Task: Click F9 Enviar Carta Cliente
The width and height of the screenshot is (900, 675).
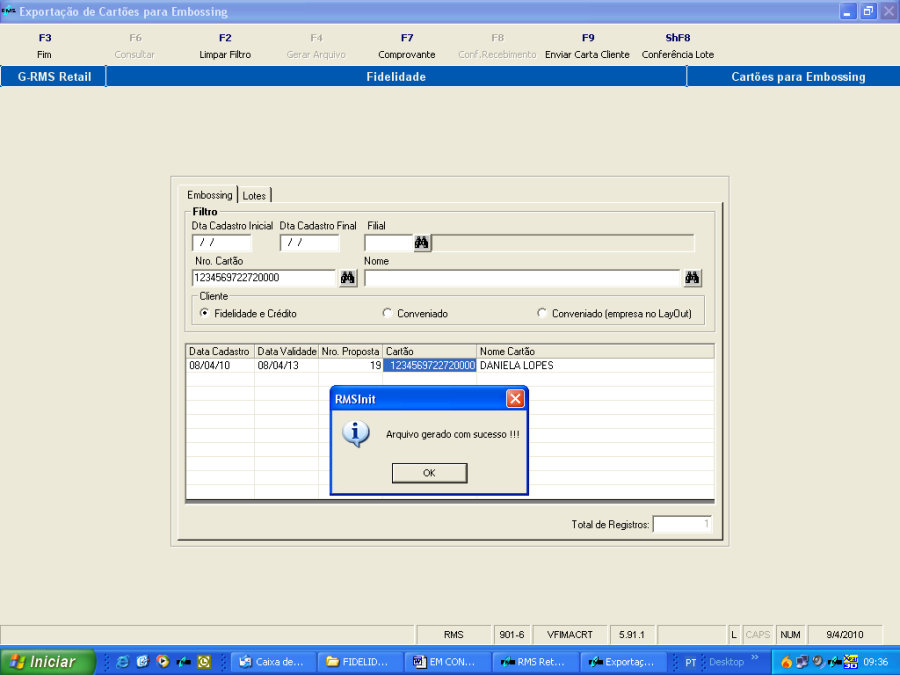Action: pyautogui.click(x=587, y=46)
